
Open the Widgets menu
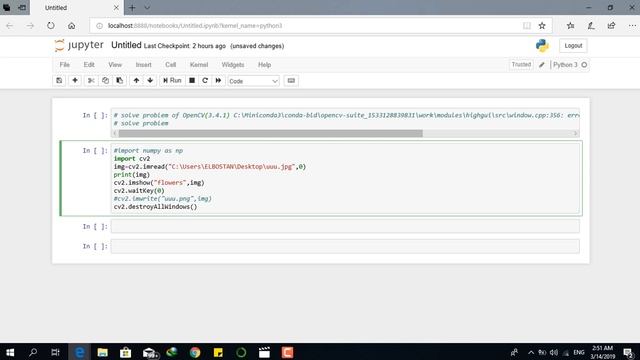233,65
